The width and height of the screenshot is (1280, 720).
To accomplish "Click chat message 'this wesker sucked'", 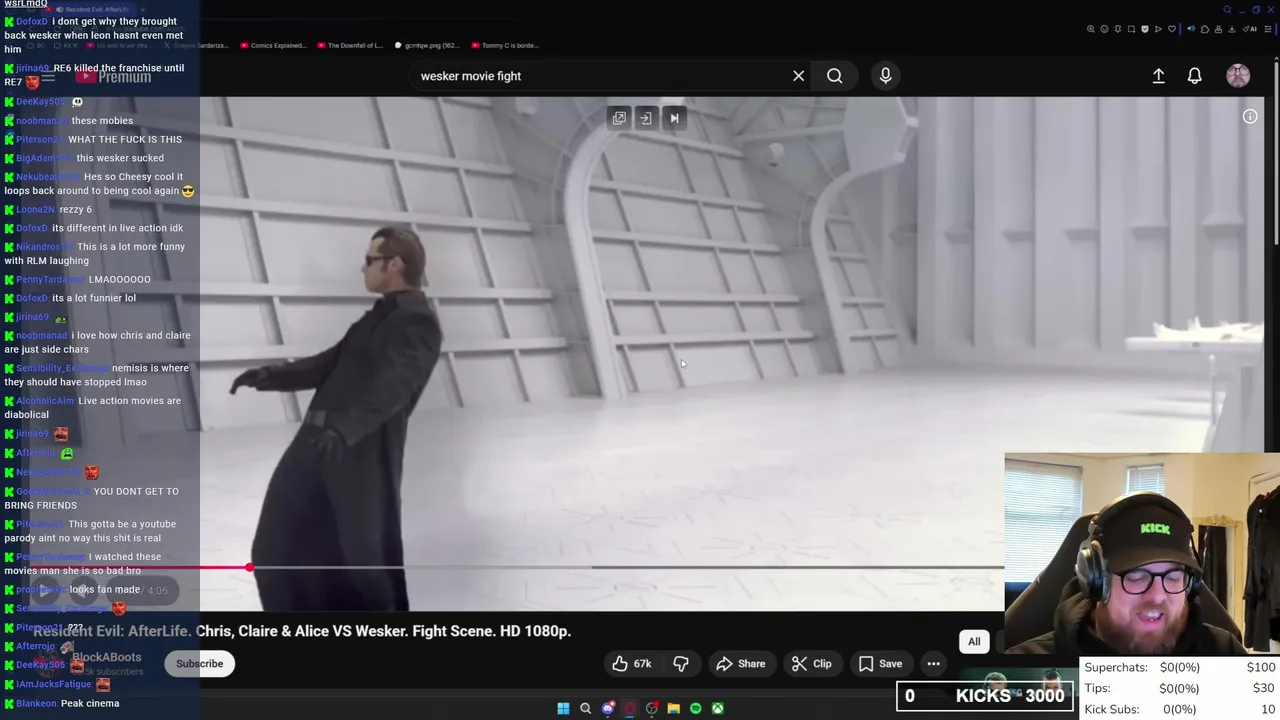I will pos(120,158).
